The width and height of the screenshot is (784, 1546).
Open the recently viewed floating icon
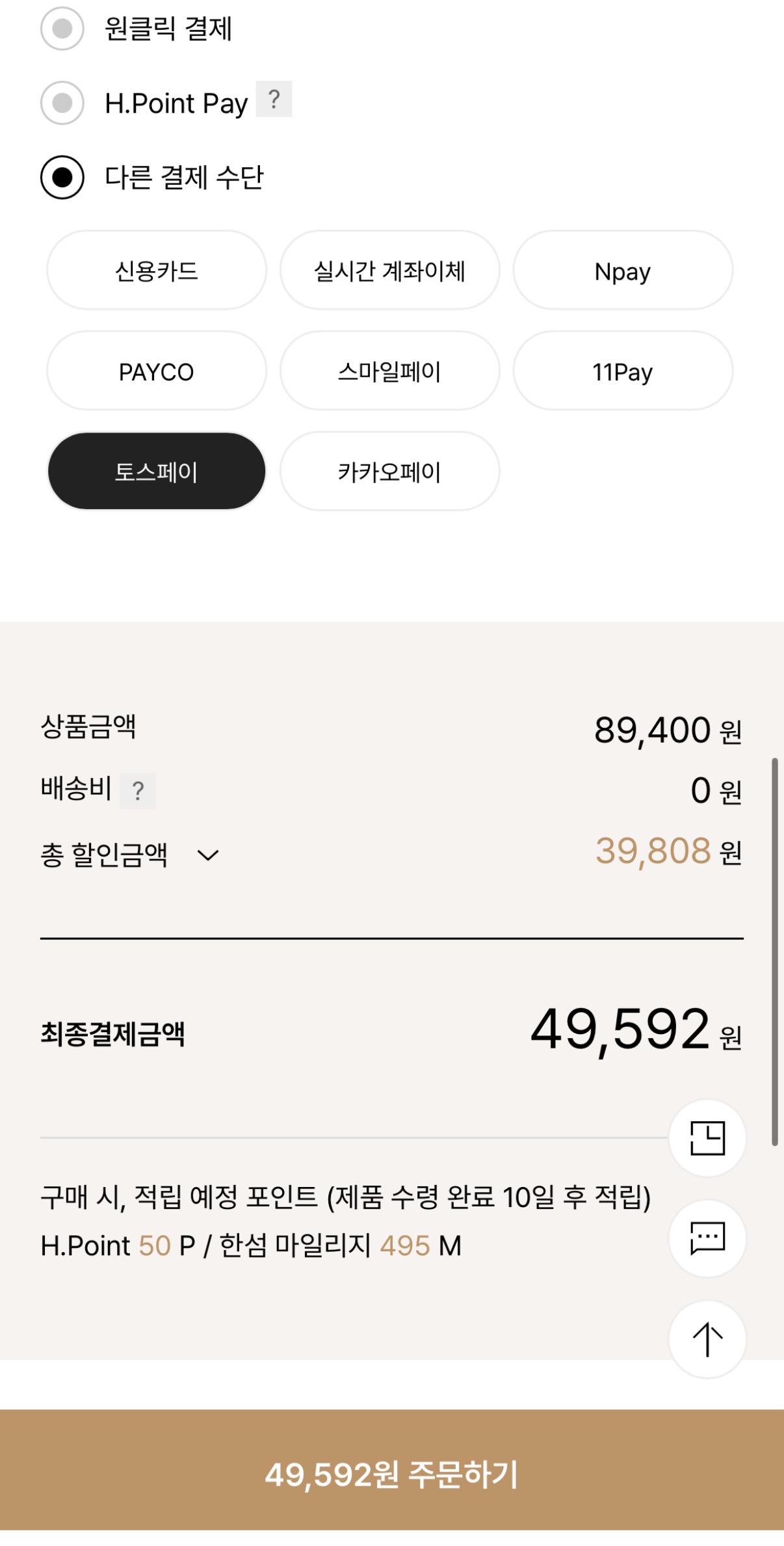[x=707, y=1138]
